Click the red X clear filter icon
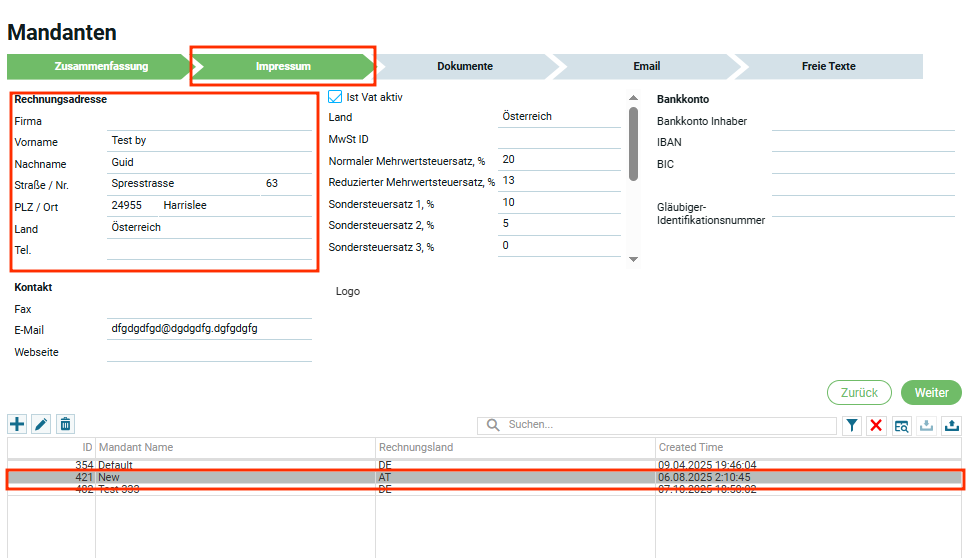 [x=876, y=425]
